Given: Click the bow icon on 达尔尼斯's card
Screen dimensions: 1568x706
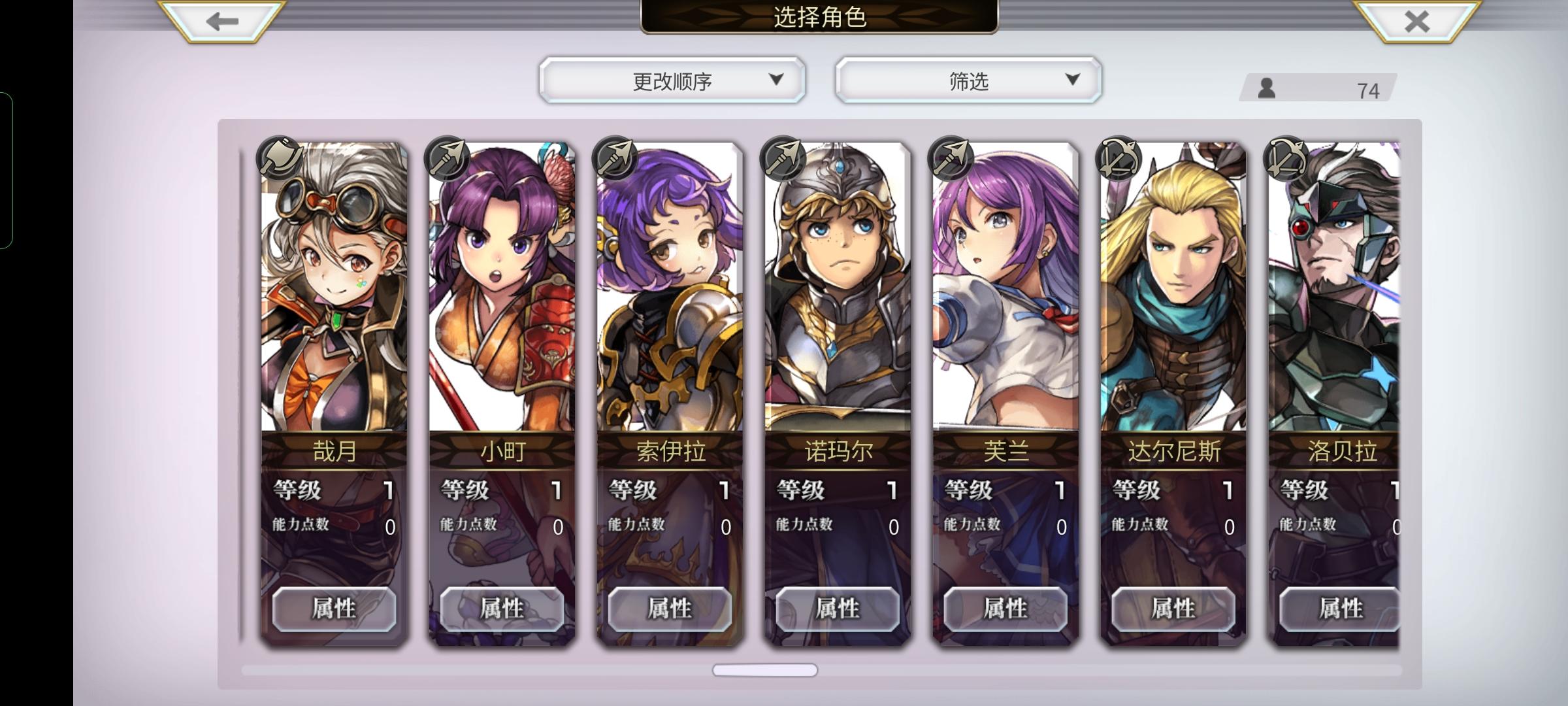Looking at the screenshot, I should [1119, 159].
